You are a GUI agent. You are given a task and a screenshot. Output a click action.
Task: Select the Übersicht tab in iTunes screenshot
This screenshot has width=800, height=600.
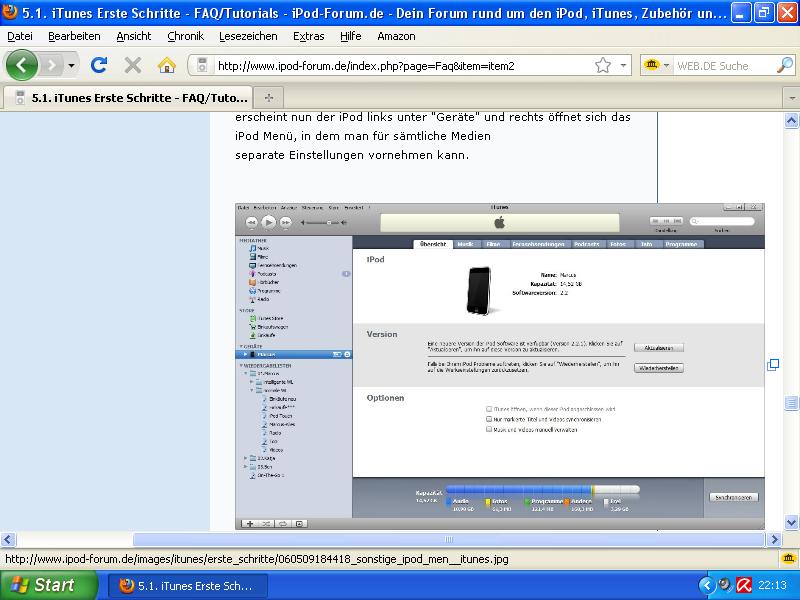(433, 244)
